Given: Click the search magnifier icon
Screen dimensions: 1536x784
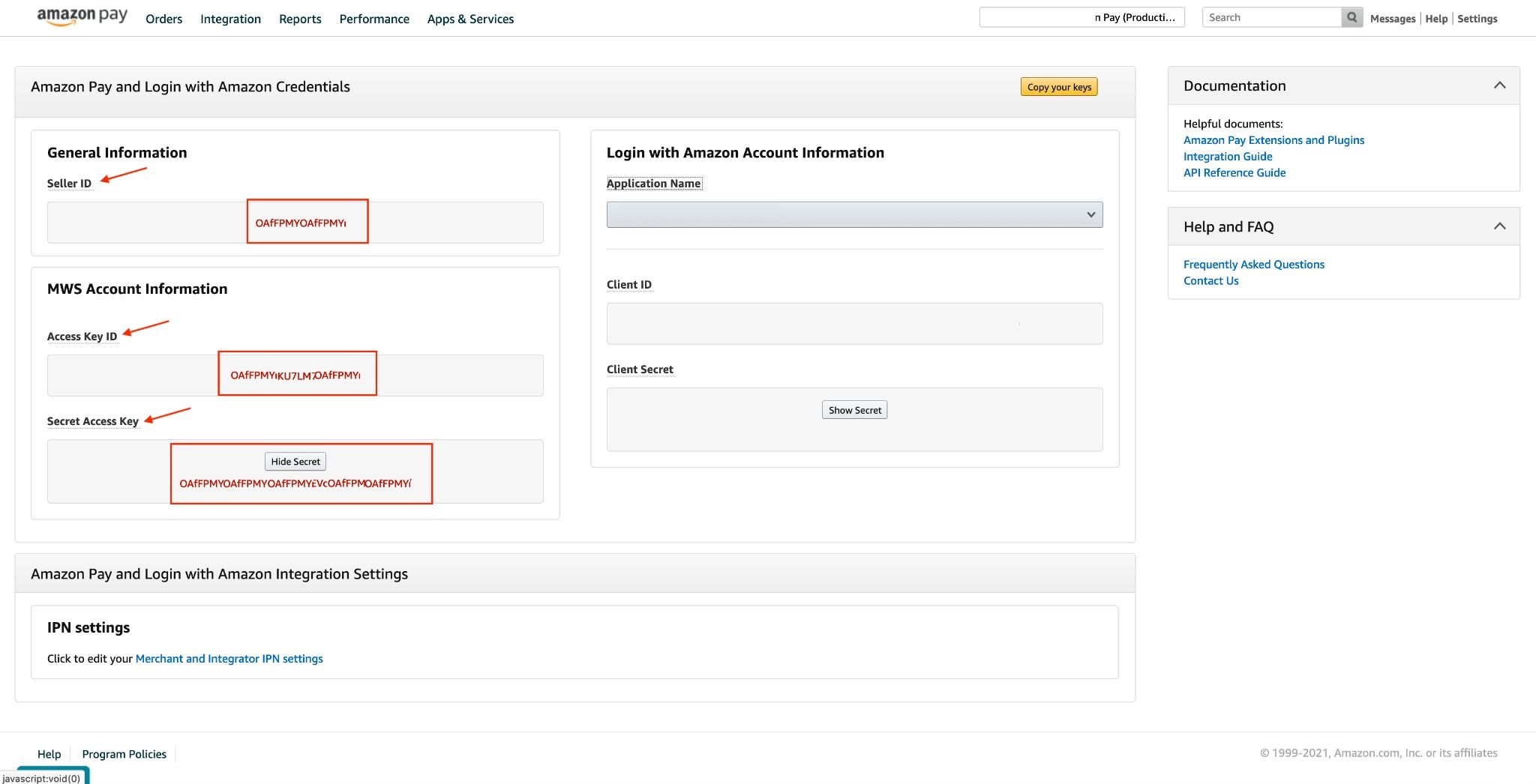Looking at the screenshot, I should pyautogui.click(x=1351, y=17).
